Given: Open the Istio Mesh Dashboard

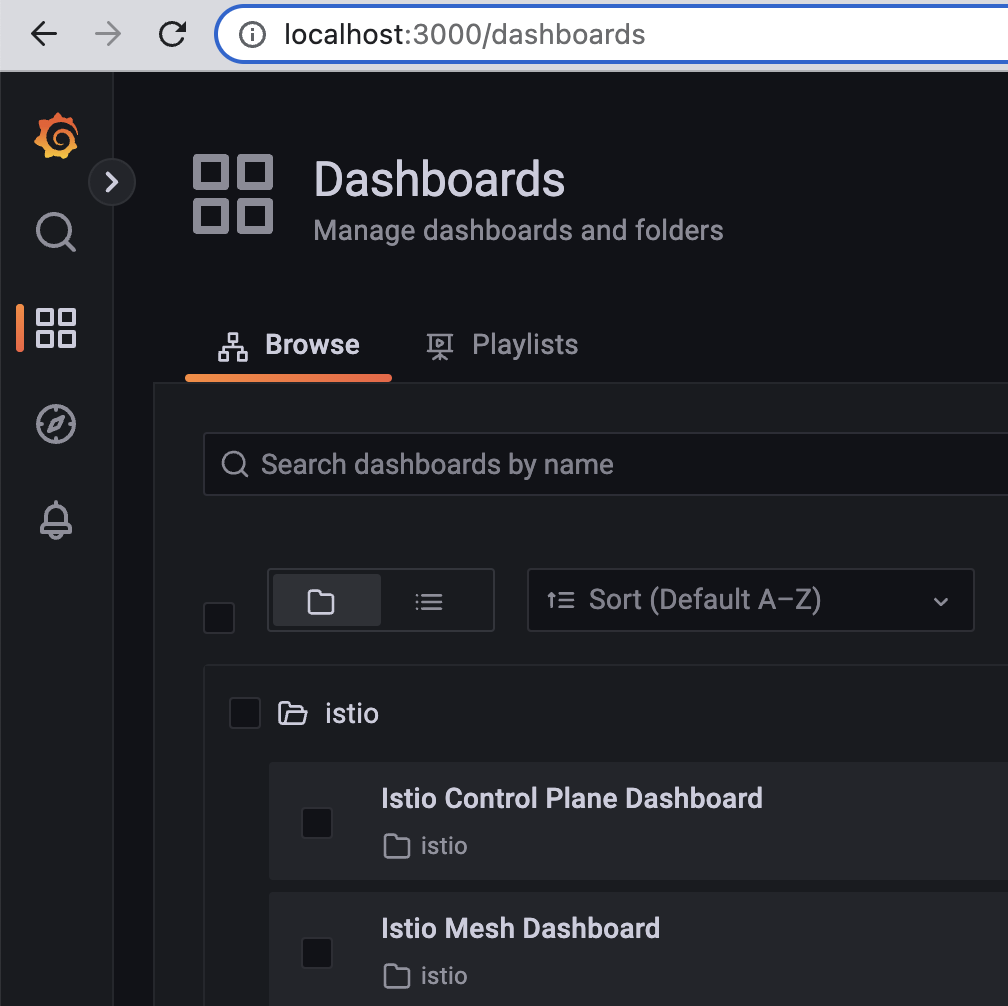Looking at the screenshot, I should [x=521, y=929].
